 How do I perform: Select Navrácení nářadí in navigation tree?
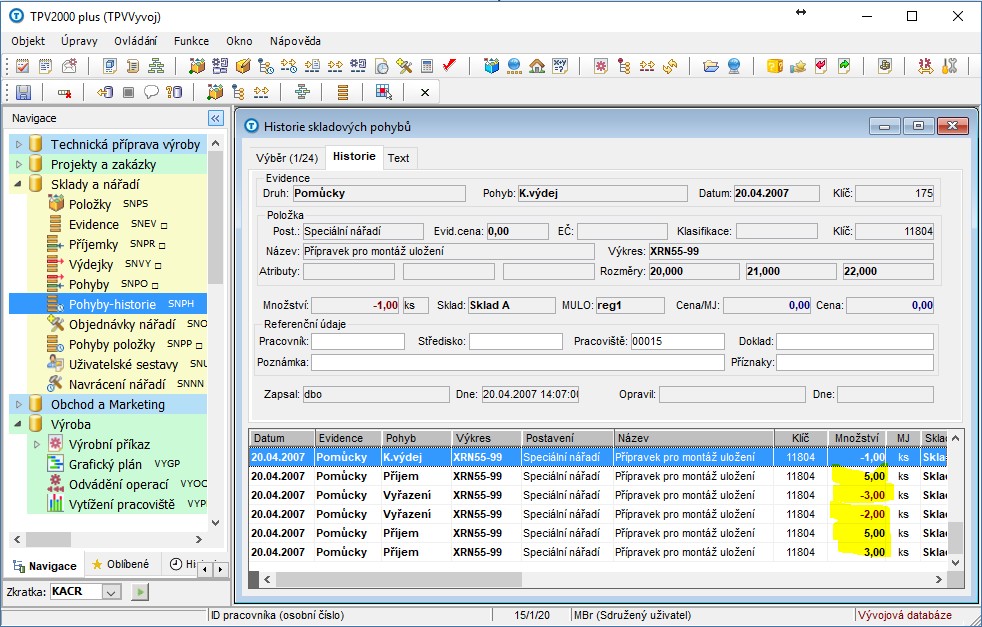tap(127, 384)
